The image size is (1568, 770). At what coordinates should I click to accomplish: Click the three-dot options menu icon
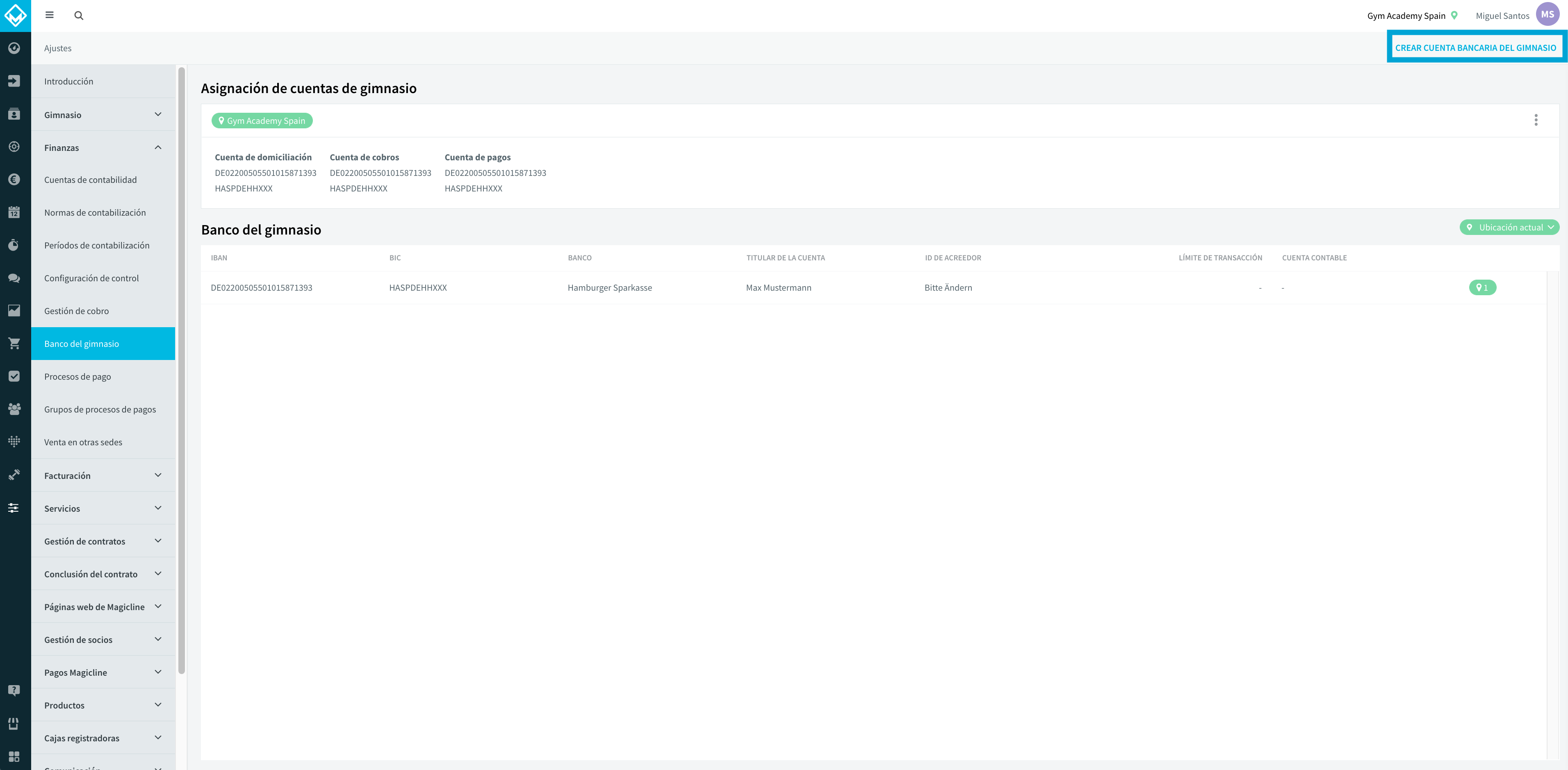click(1535, 121)
